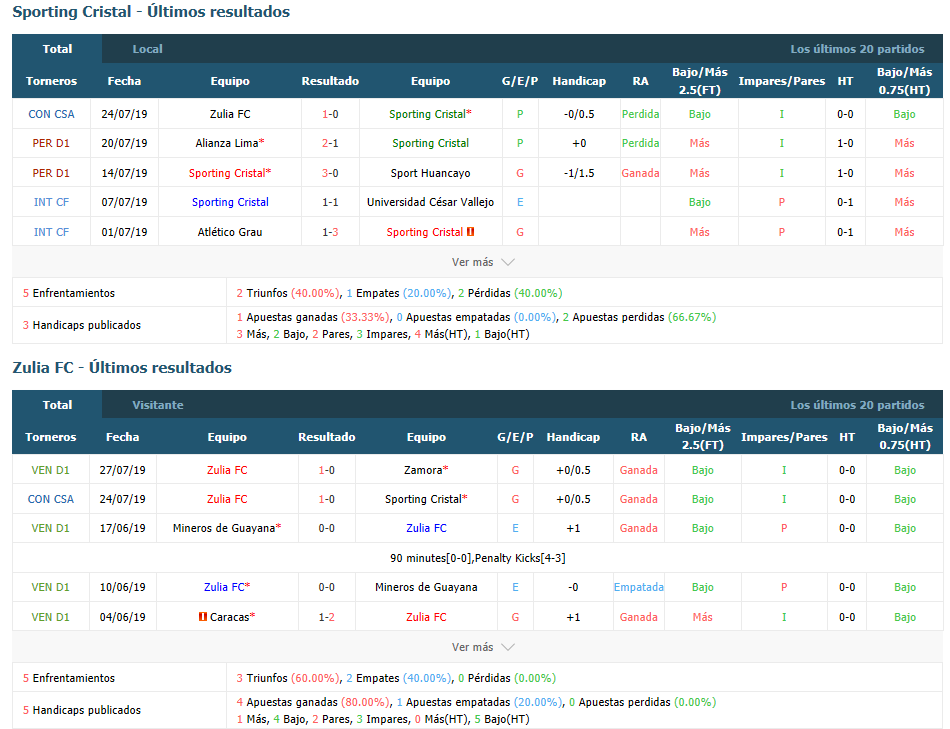Open Zulia FC in the Sporting Cristal table
The width and height of the screenshot is (950, 729).
click(230, 114)
